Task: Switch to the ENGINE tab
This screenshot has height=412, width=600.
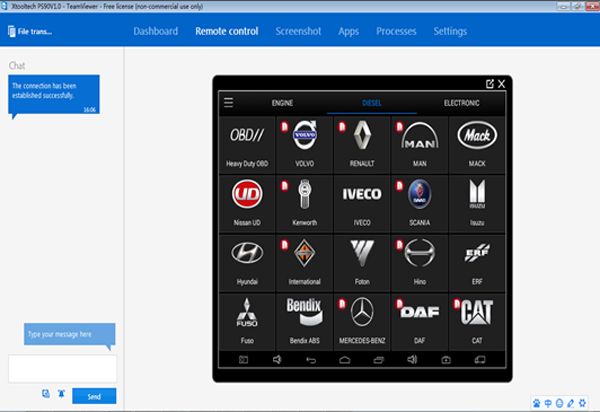Action: click(x=282, y=103)
